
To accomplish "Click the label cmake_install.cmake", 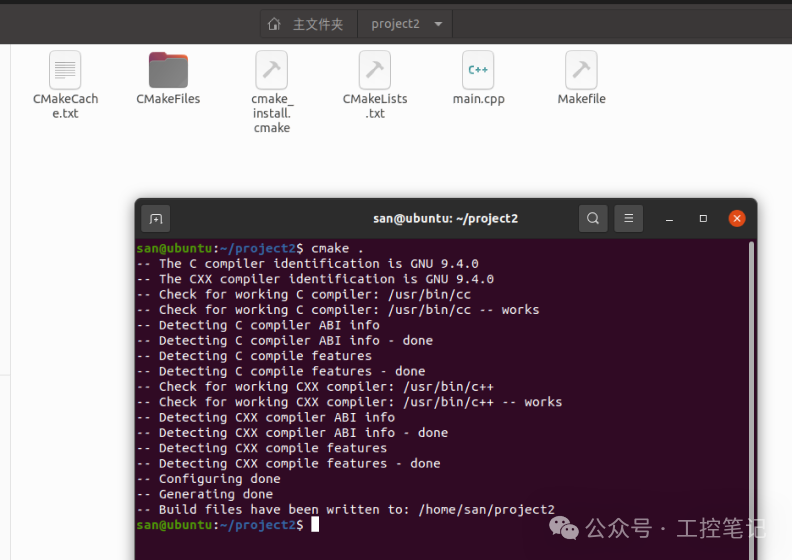I will [272, 113].
